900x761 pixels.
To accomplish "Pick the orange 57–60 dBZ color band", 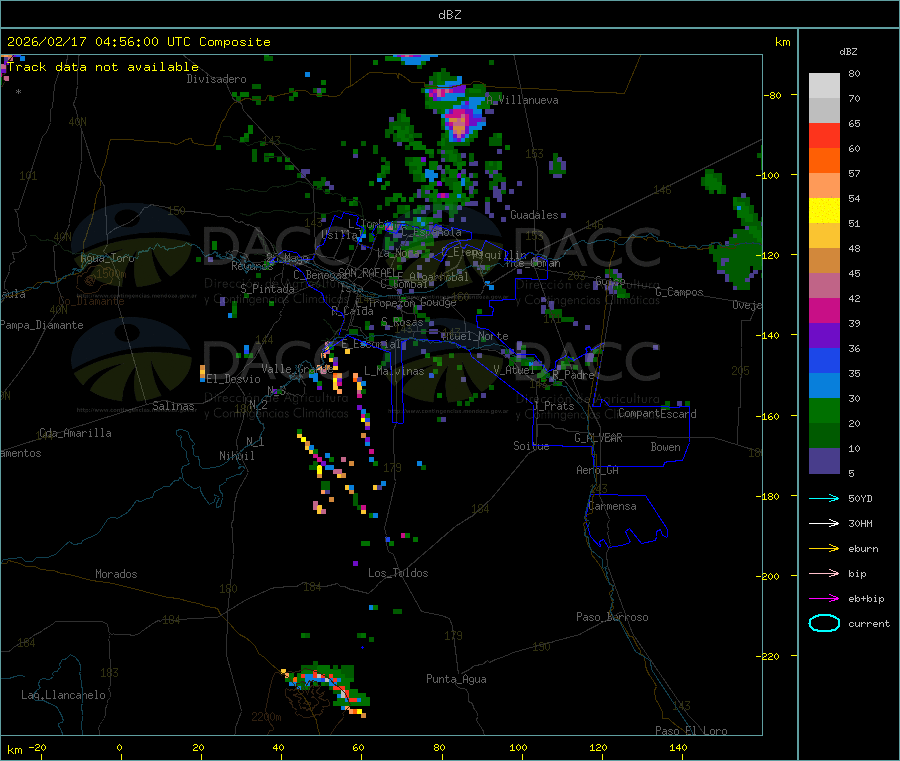I will [824, 161].
